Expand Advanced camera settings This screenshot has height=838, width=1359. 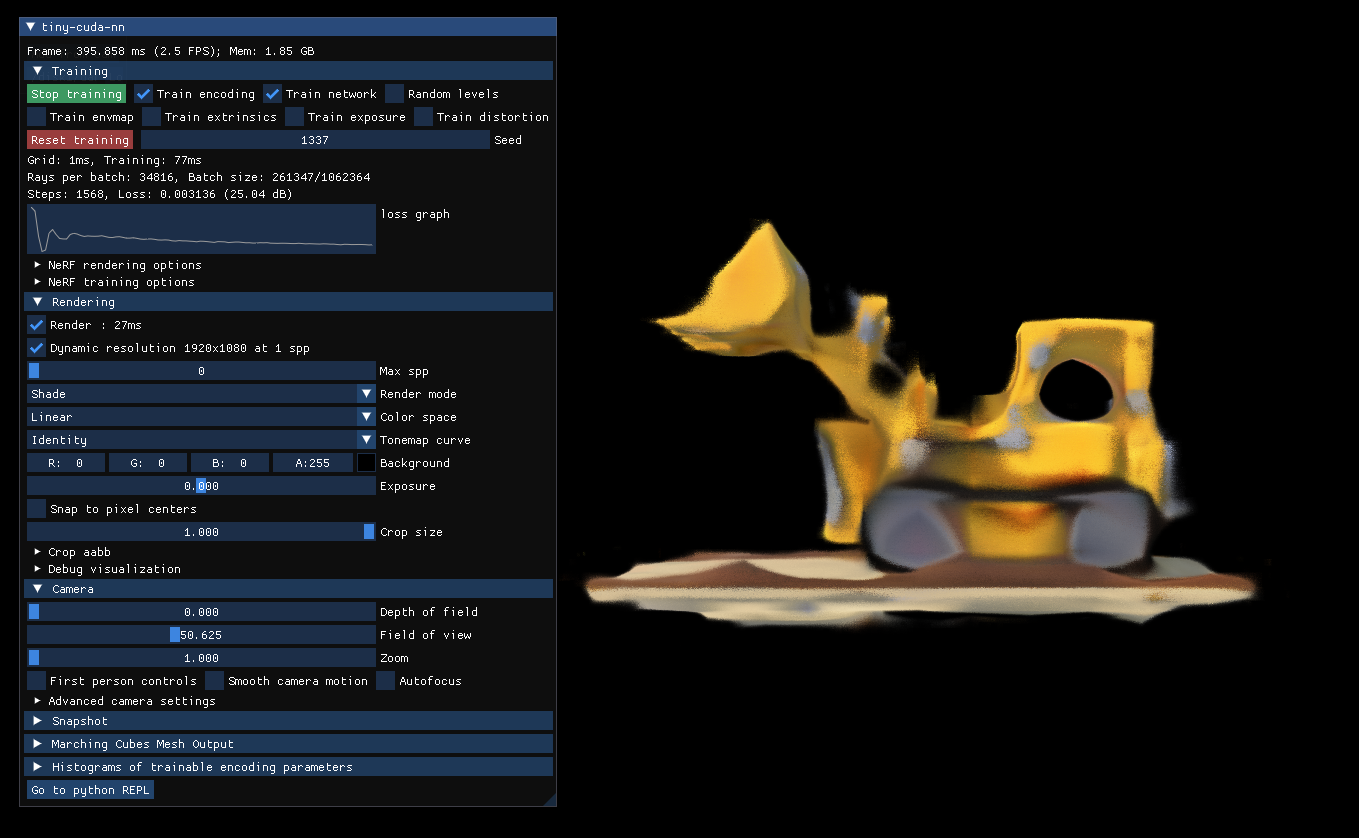pos(124,701)
